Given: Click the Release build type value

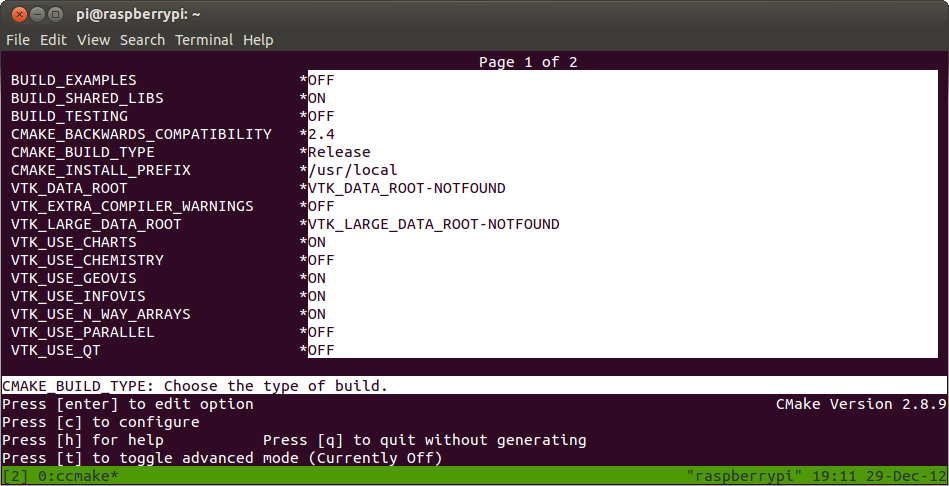Looking at the screenshot, I should point(340,153).
